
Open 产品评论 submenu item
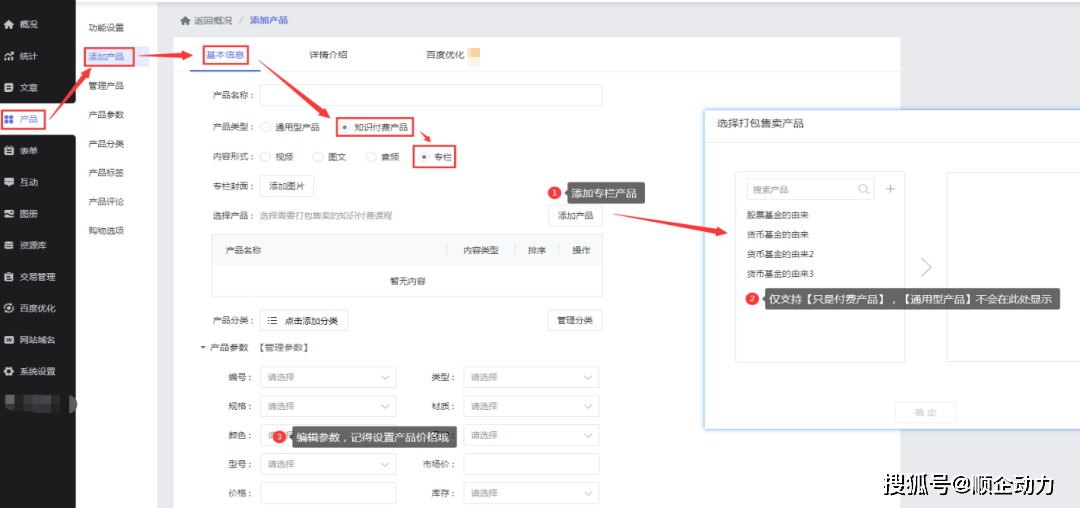[106, 202]
